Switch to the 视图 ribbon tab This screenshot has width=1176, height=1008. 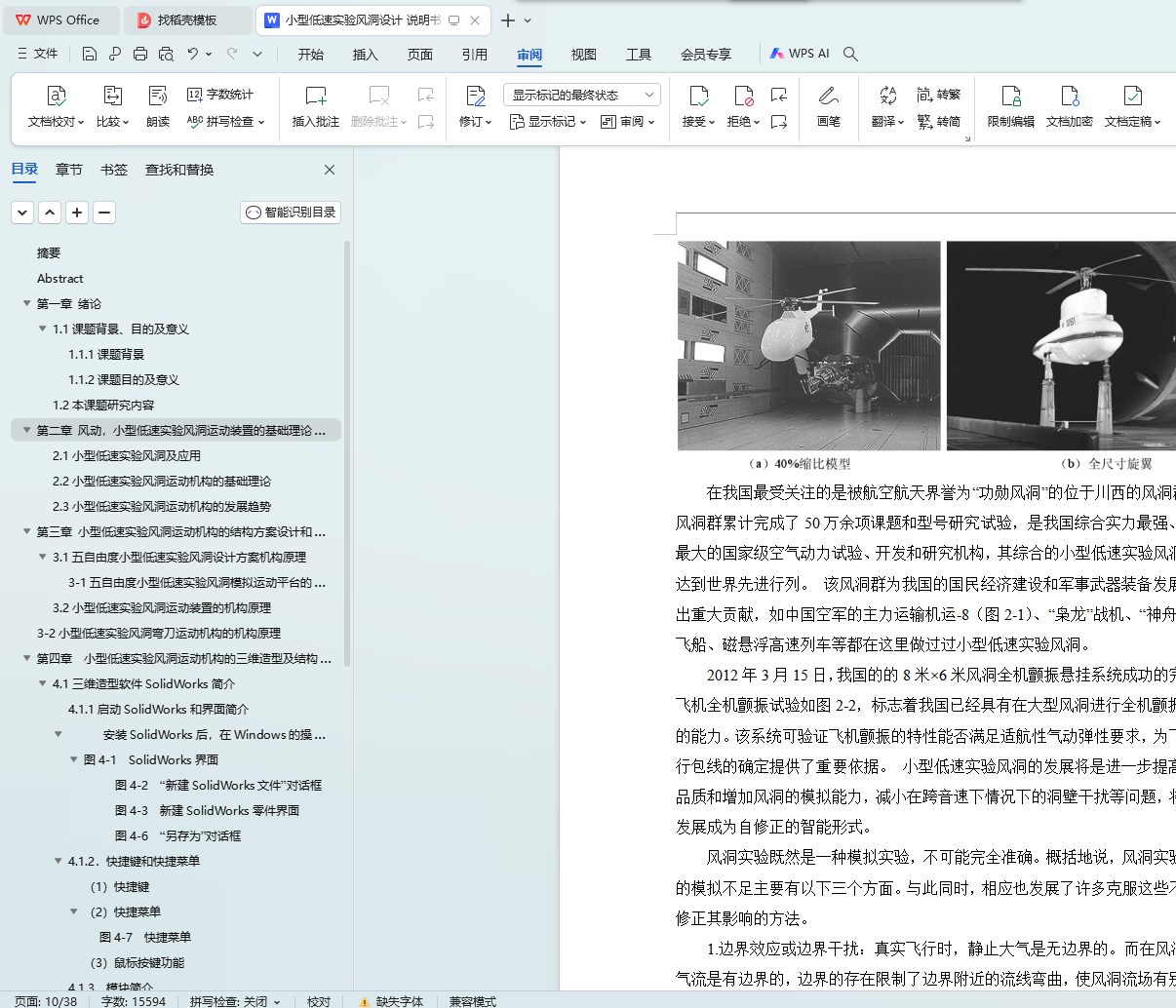[583, 55]
